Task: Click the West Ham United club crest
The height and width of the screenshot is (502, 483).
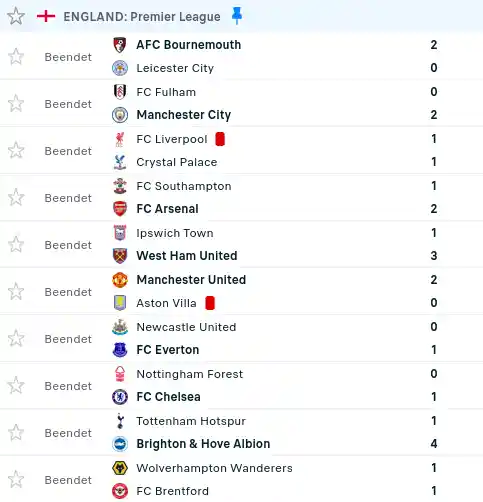Action: coord(120,256)
